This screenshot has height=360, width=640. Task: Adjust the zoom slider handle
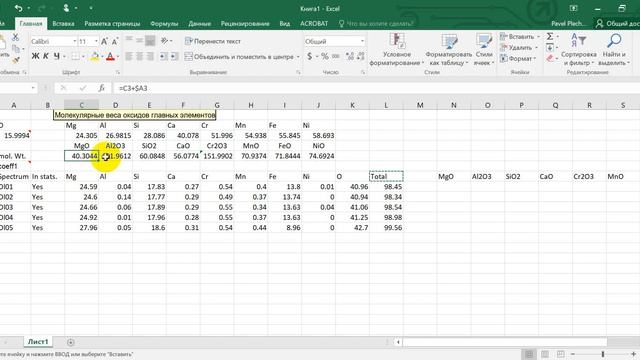603,354
